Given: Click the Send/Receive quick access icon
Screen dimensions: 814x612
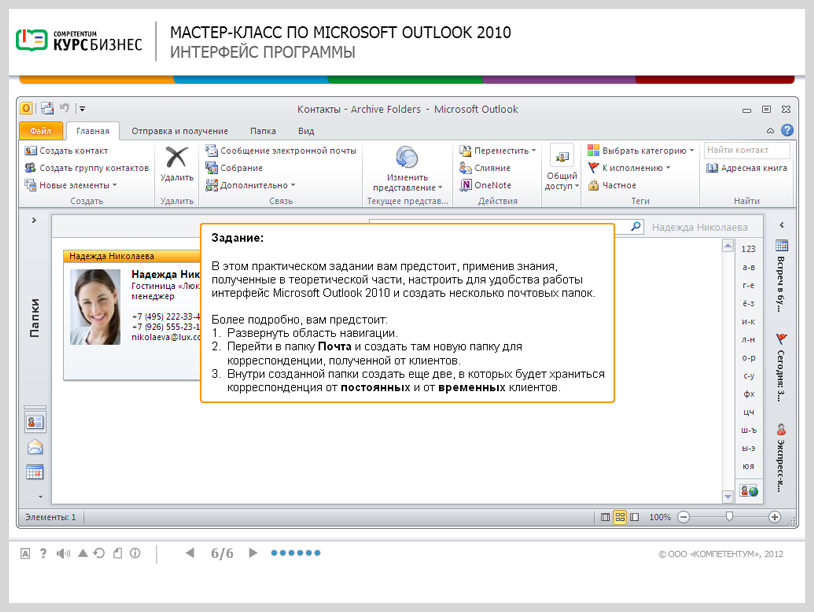Looking at the screenshot, I should coord(47,108).
